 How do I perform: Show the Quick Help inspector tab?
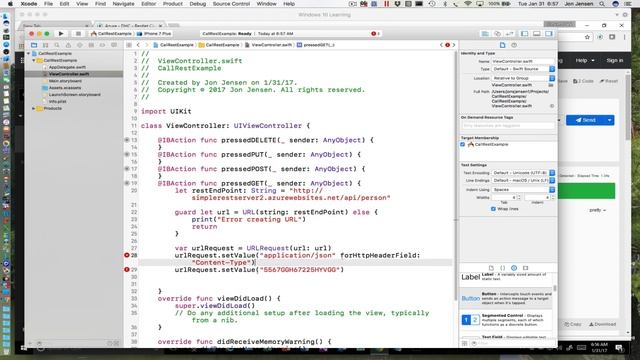(514, 45)
